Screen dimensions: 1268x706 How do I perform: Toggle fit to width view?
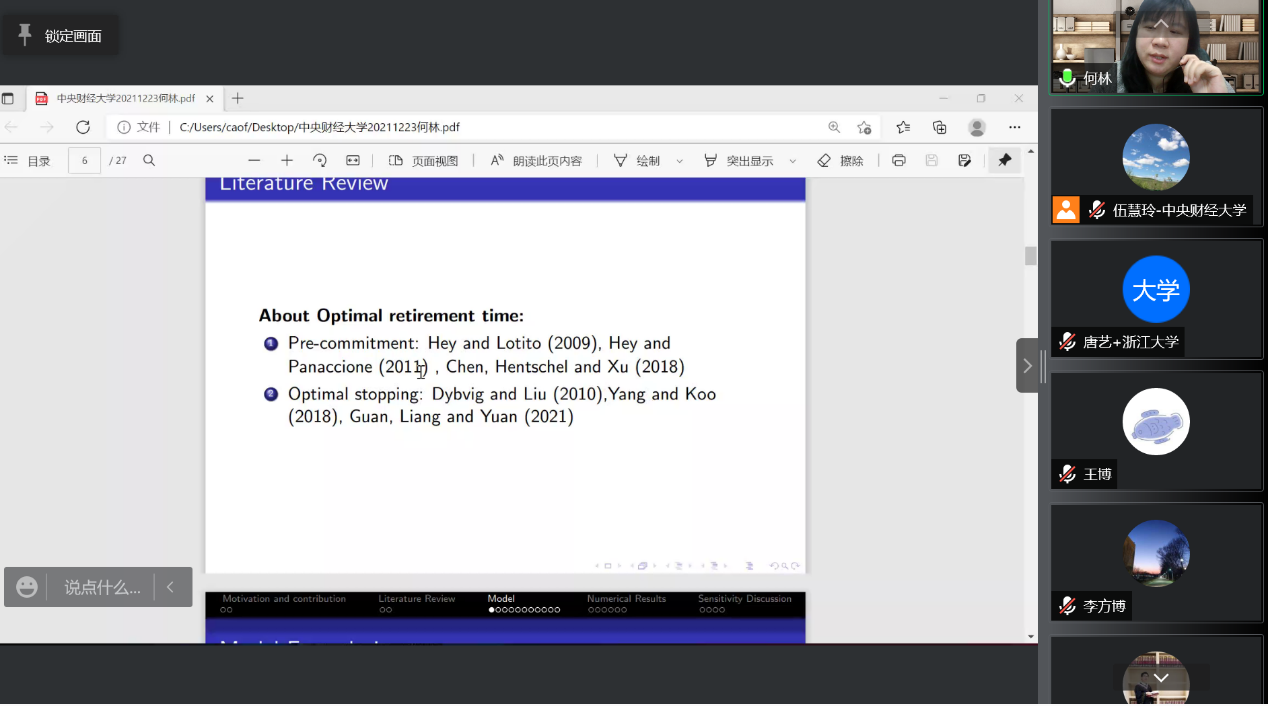point(353,161)
